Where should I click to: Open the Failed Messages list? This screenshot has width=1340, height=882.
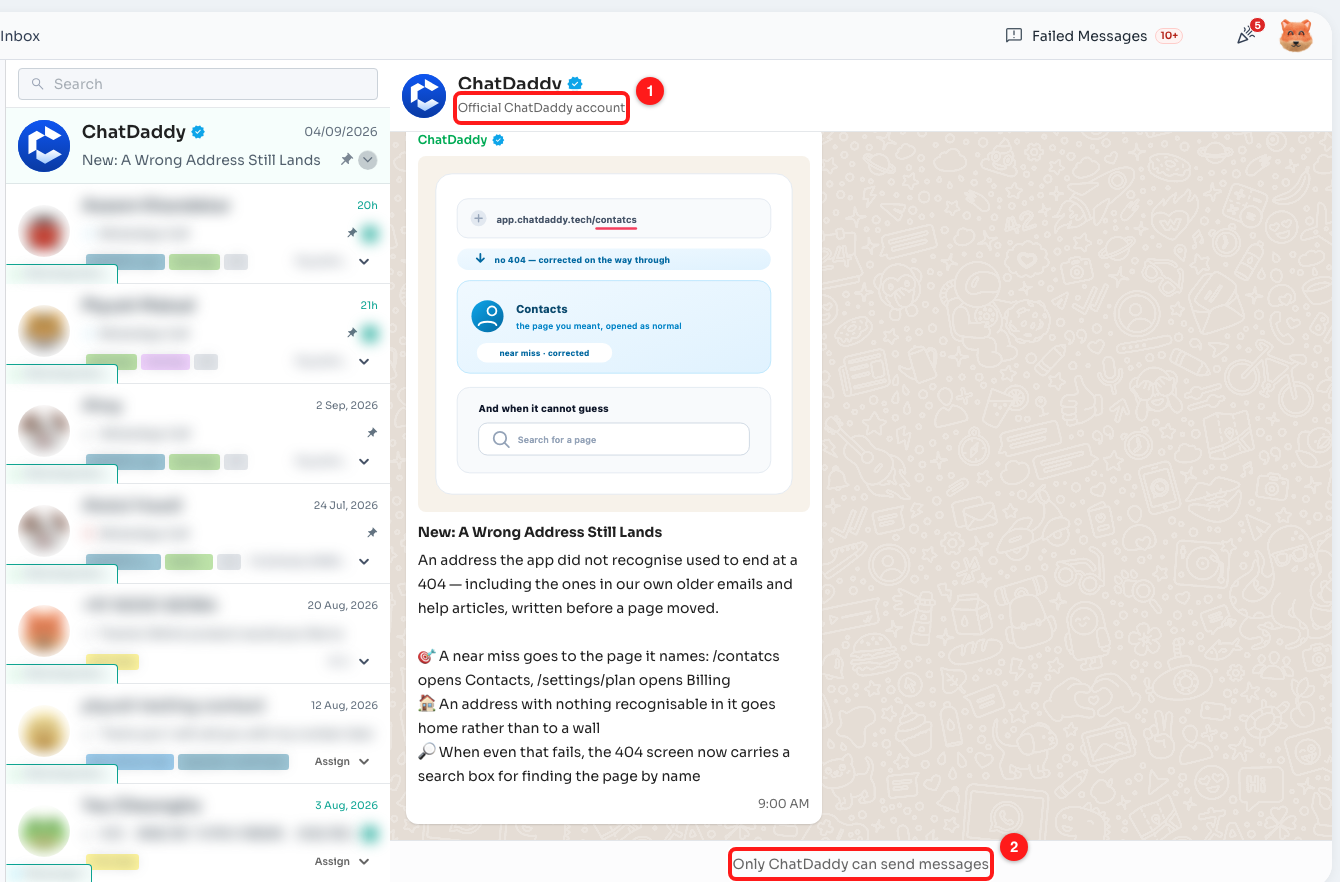pos(1093,36)
